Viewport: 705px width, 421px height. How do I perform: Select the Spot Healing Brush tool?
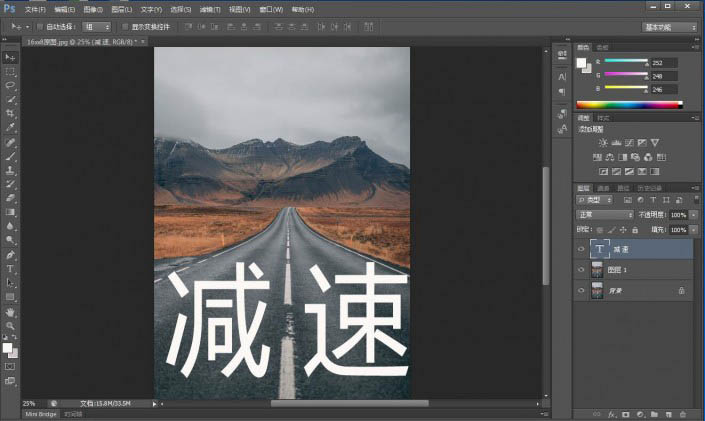tap(10, 143)
